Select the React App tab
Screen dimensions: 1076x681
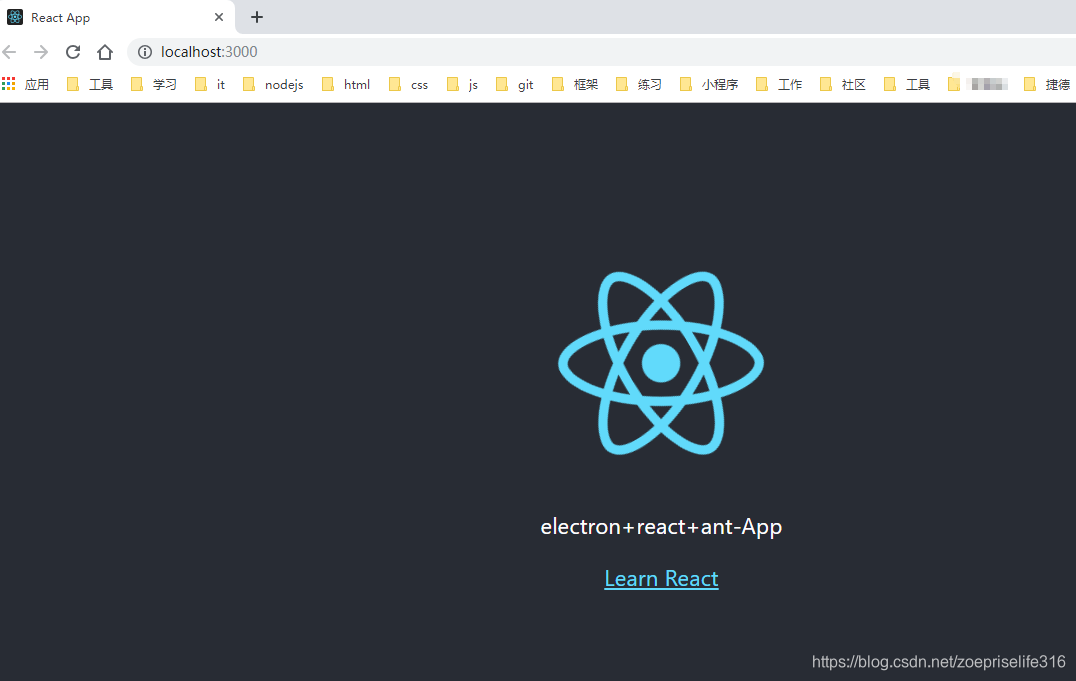117,17
